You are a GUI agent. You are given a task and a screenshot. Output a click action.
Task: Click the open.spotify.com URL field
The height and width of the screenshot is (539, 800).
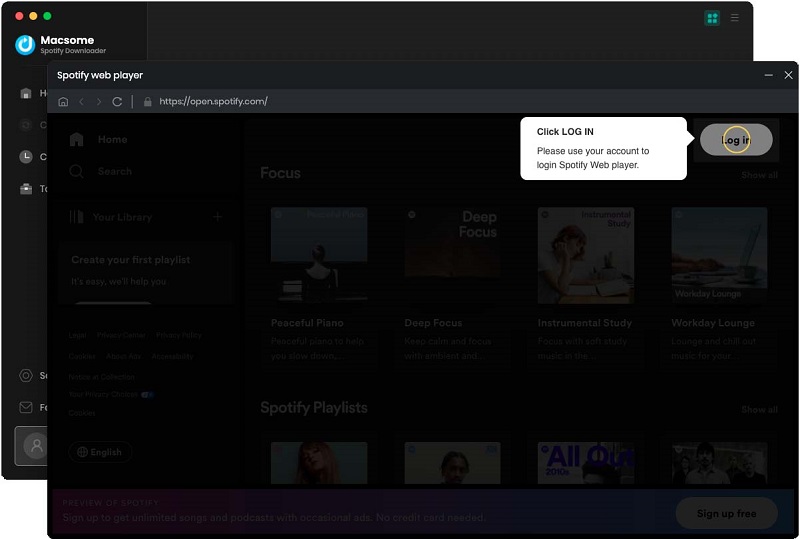click(213, 102)
